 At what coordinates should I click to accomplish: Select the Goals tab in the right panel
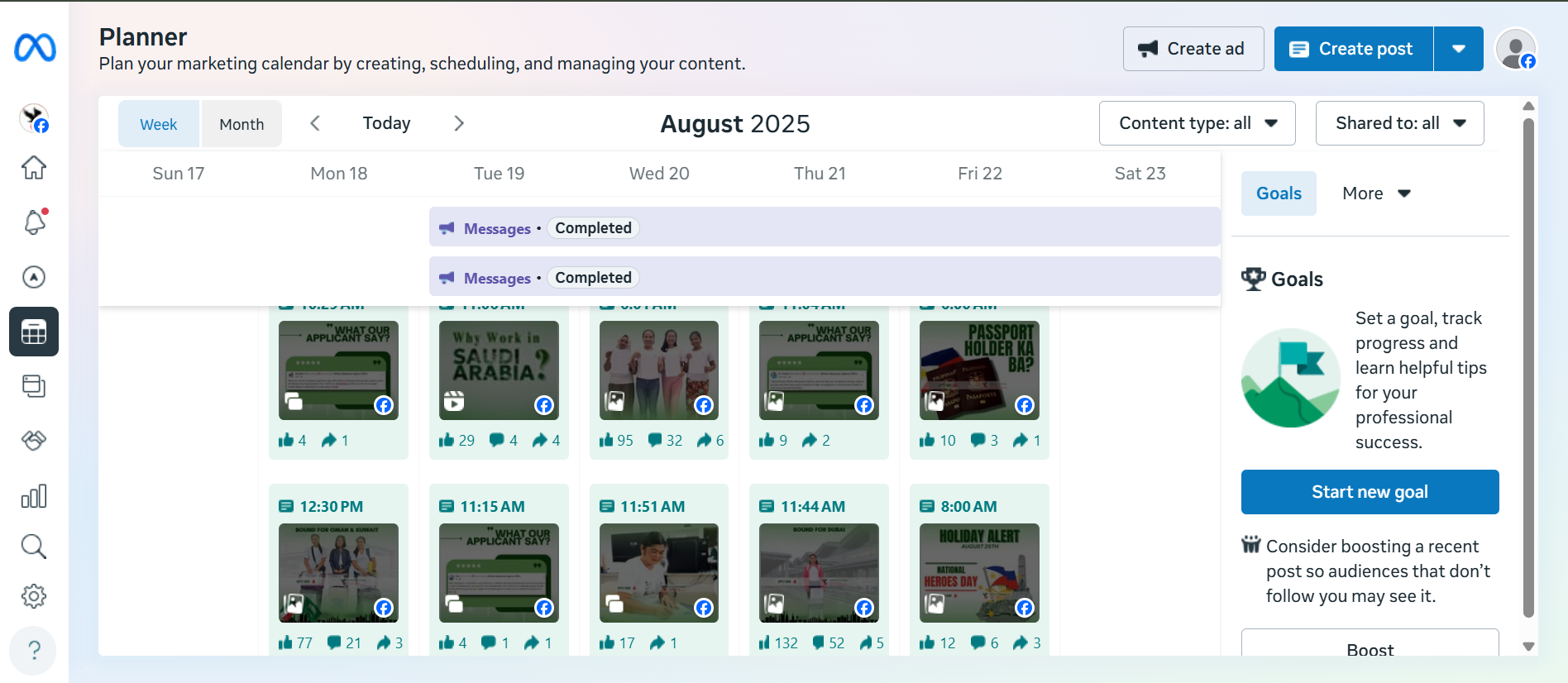1279,193
